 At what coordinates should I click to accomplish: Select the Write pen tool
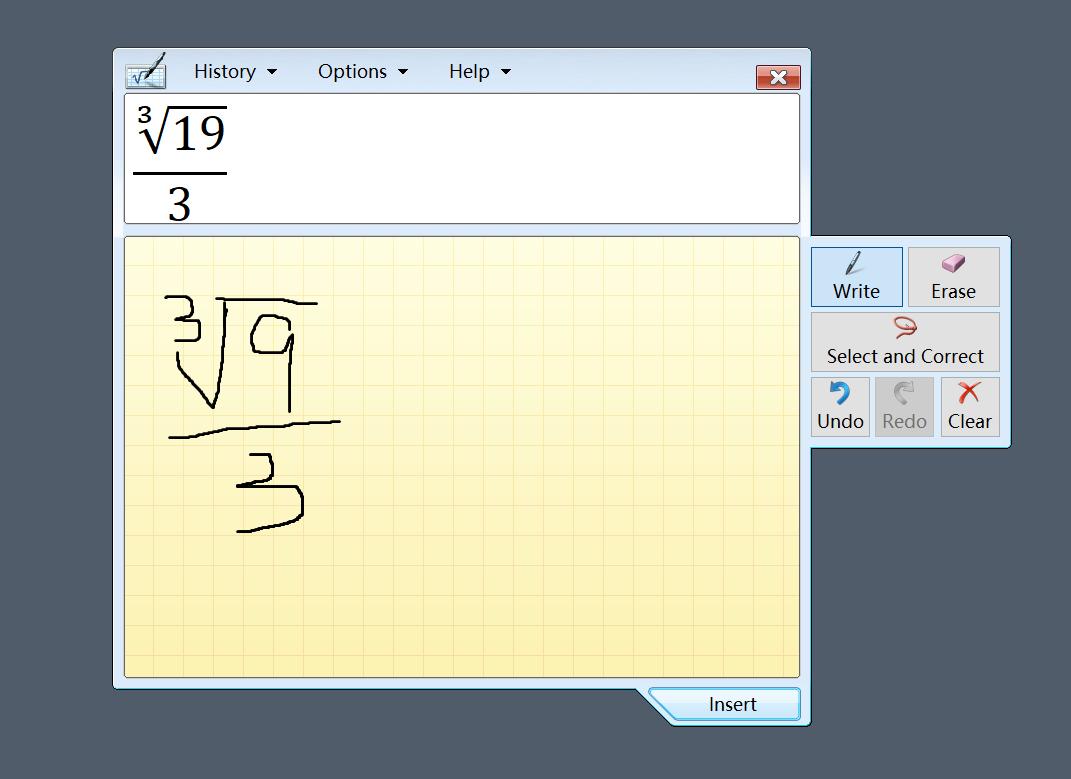coord(856,277)
